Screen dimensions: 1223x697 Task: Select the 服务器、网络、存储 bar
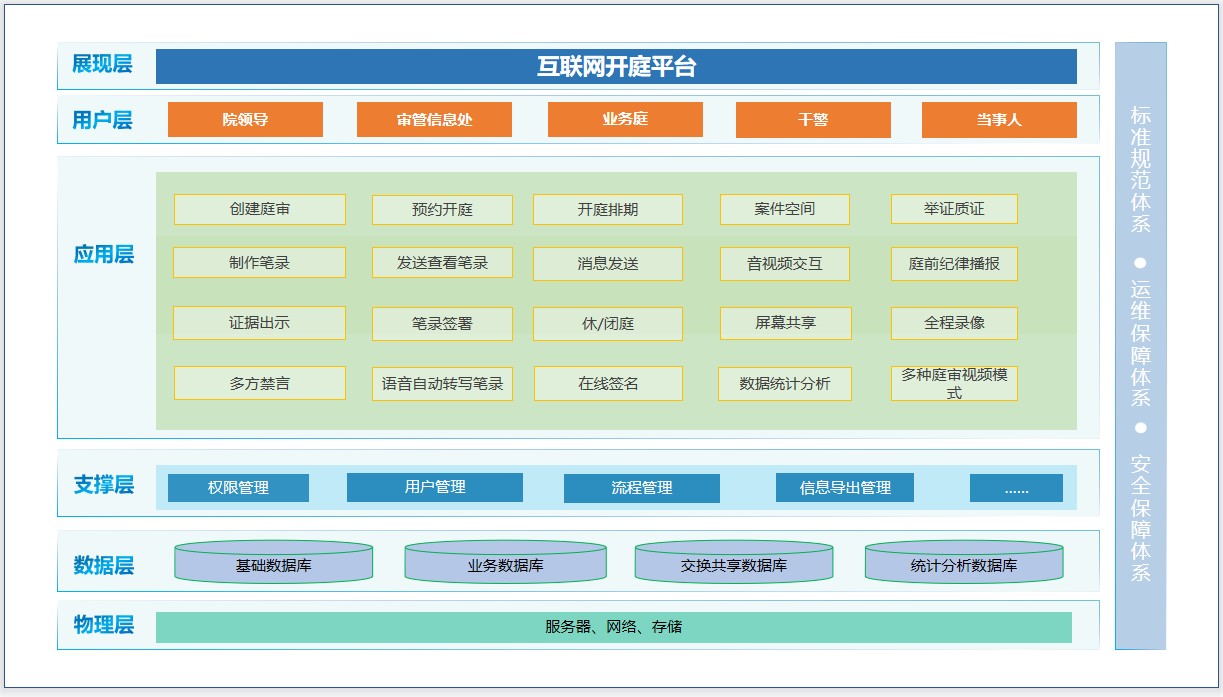click(x=614, y=627)
